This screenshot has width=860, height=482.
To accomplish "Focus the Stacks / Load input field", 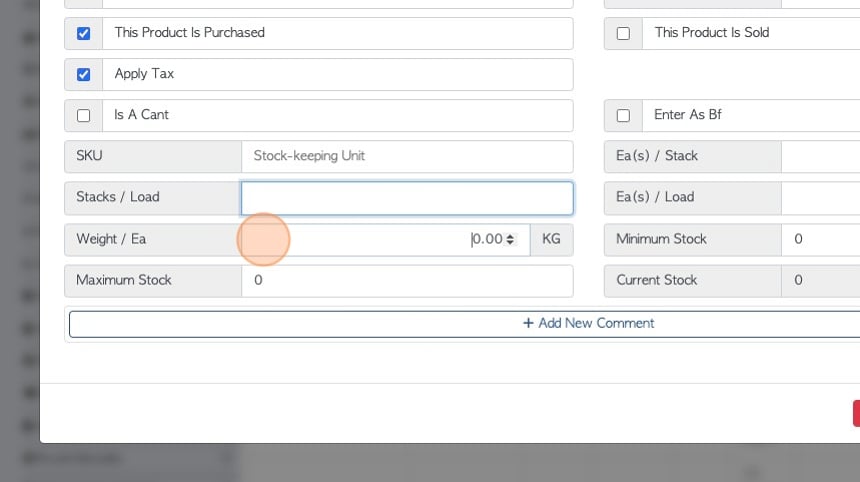I will click(x=407, y=198).
